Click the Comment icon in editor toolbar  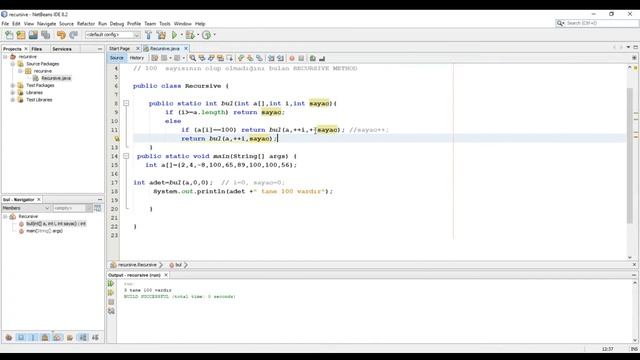click(x=313, y=58)
